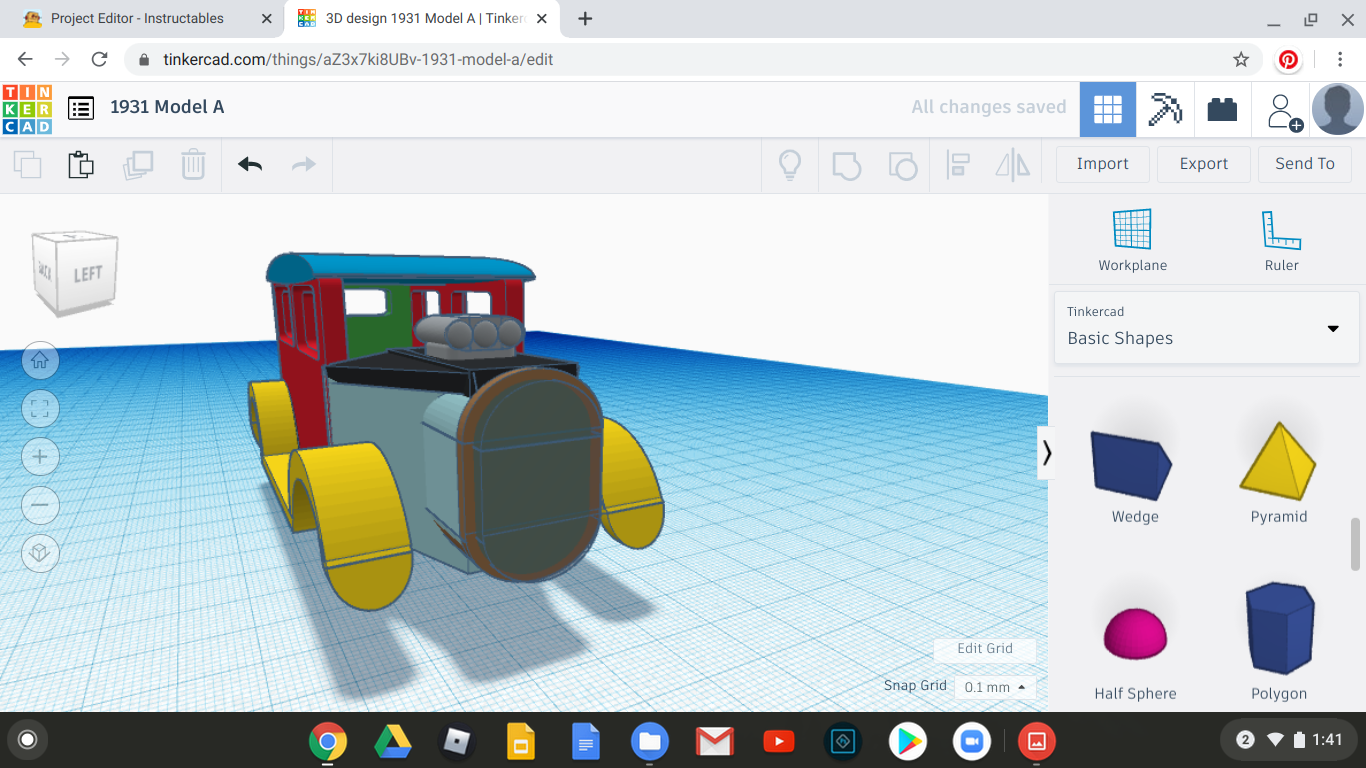Delete the selected shape with the trash icon
This screenshot has height=768, width=1366.
tap(193, 164)
